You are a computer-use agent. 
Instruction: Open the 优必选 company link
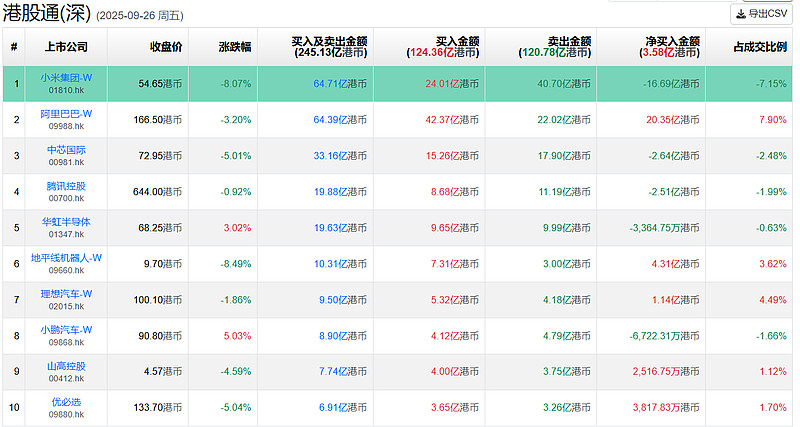pyautogui.click(x=67, y=401)
